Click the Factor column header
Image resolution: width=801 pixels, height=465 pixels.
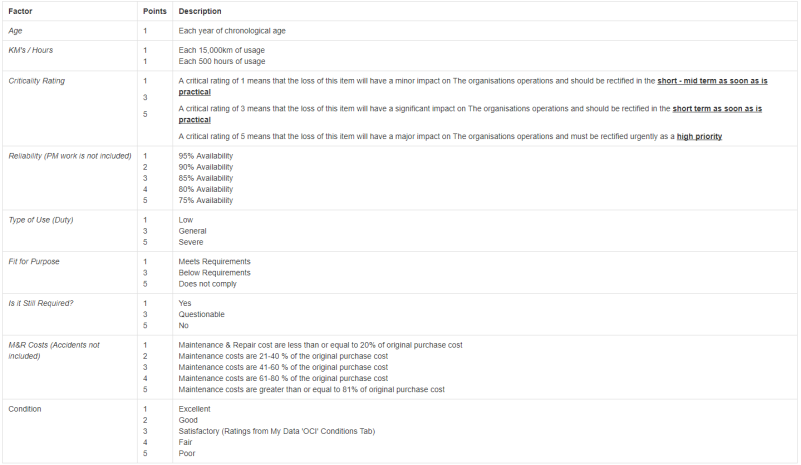[x=20, y=11]
